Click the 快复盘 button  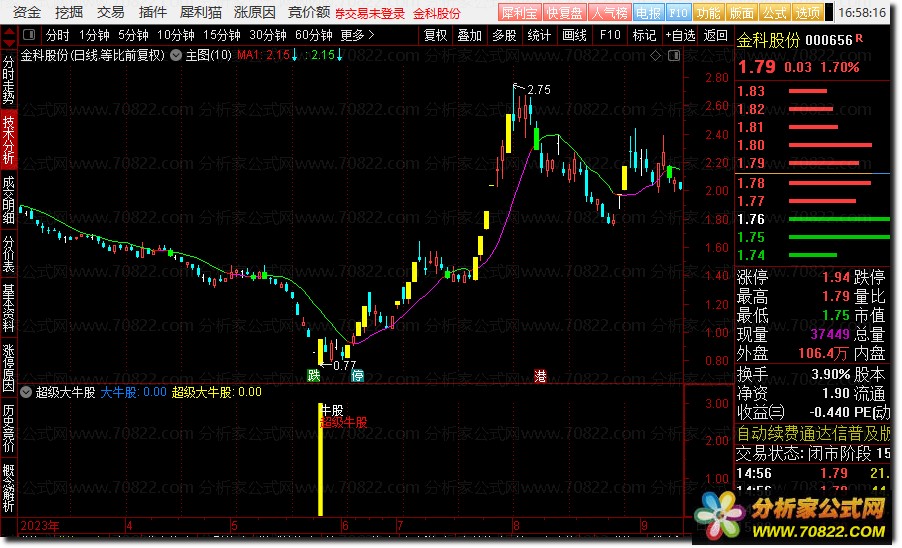coord(564,13)
